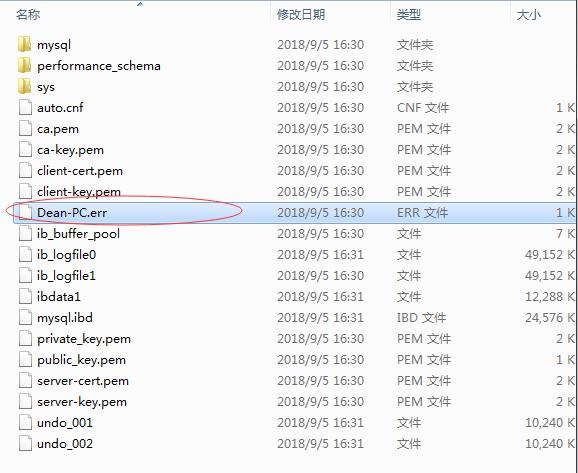Select the mysql.ibd file icon
This screenshot has width=578, height=473.
25,318
